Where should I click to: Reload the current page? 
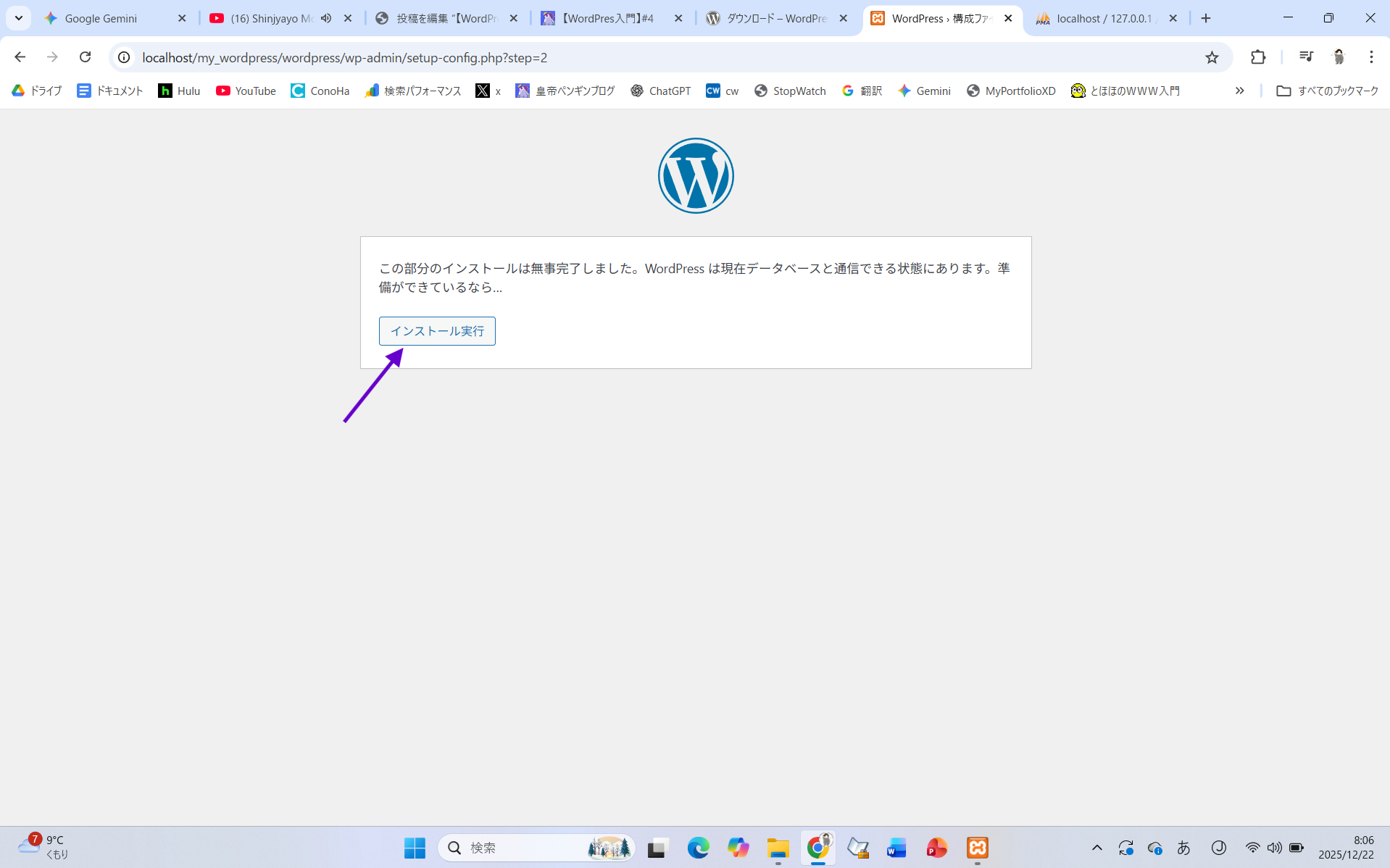click(x=85, y=57)
